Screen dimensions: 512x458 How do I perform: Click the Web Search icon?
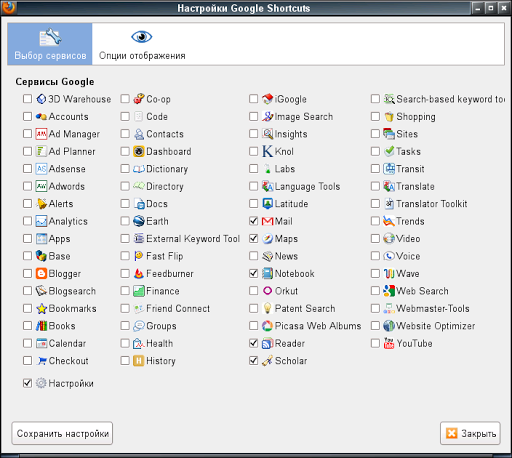point(389,291)
